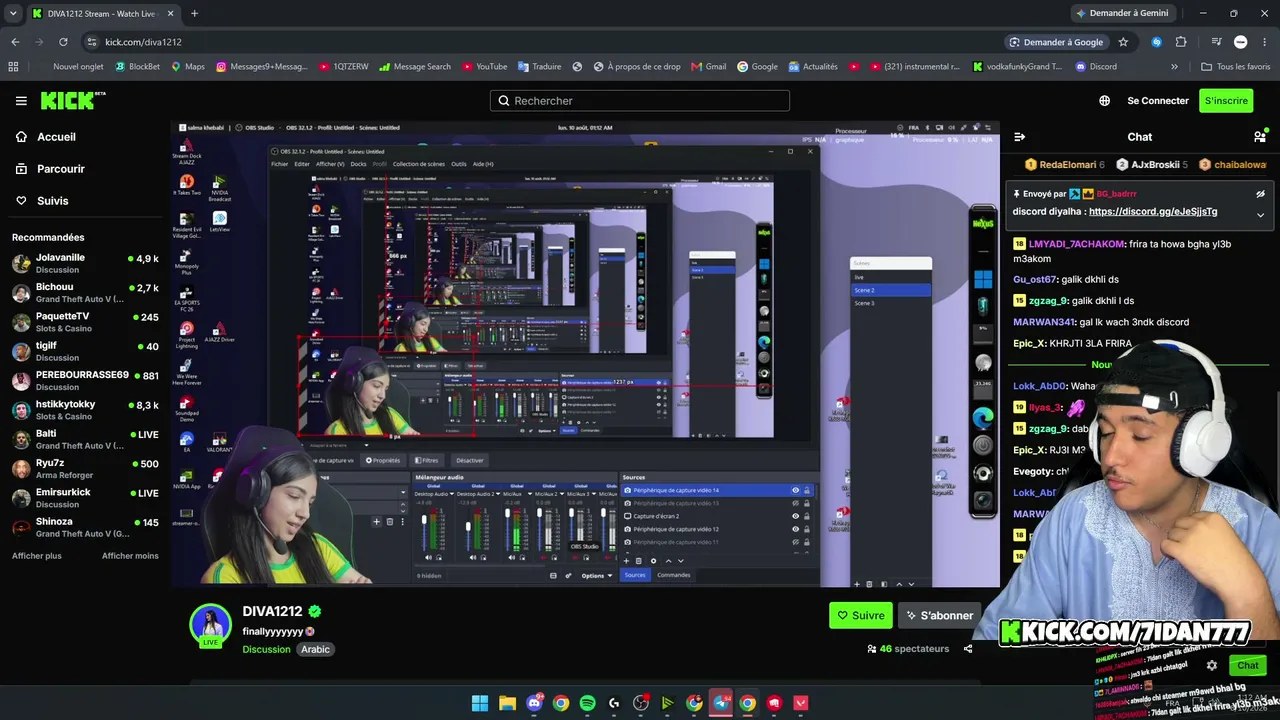
Task: Open the Shinoza recommended channel
Action: 85,527
